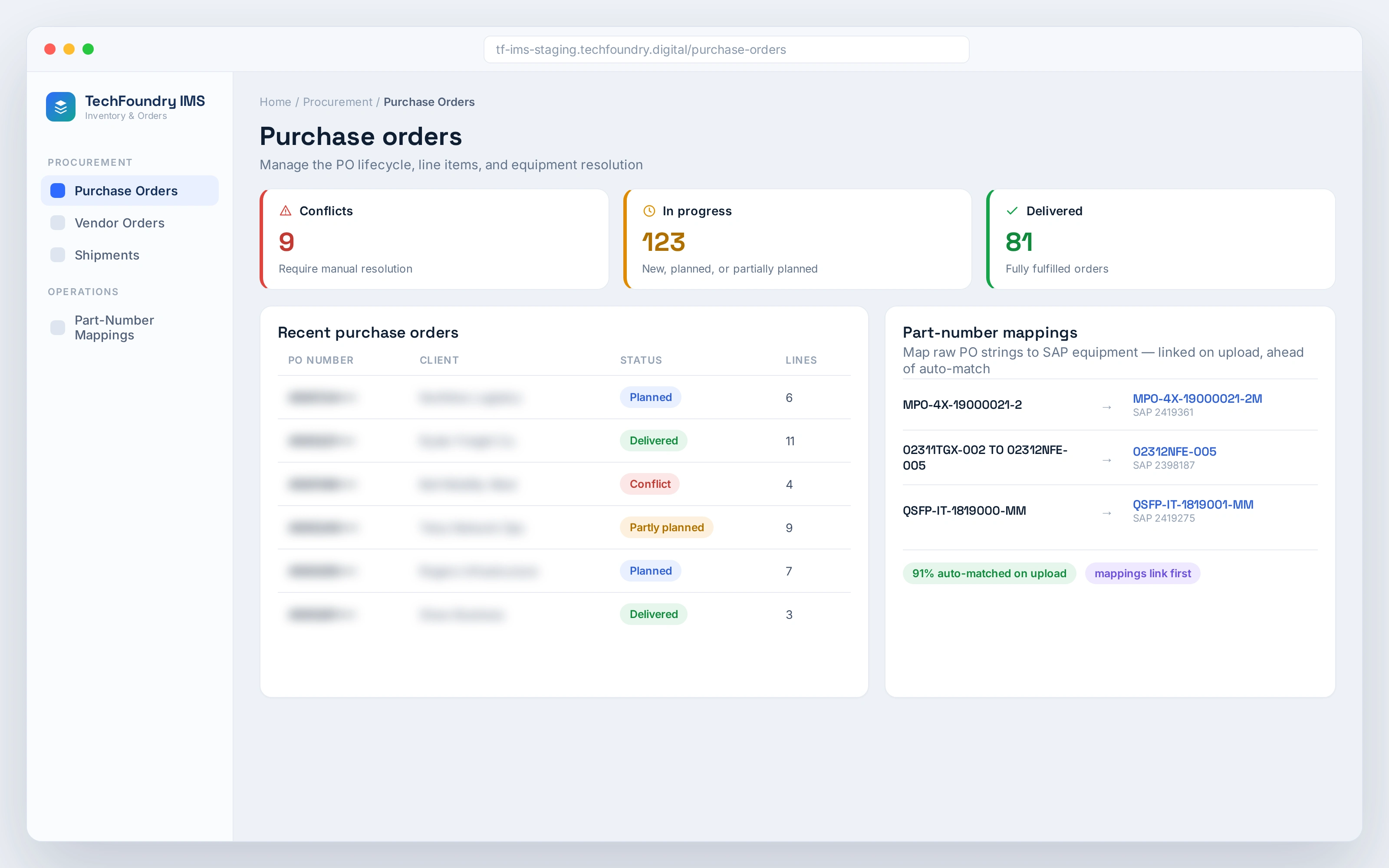Click the Shipments sidebar square icon

click(x=57, y=255)
